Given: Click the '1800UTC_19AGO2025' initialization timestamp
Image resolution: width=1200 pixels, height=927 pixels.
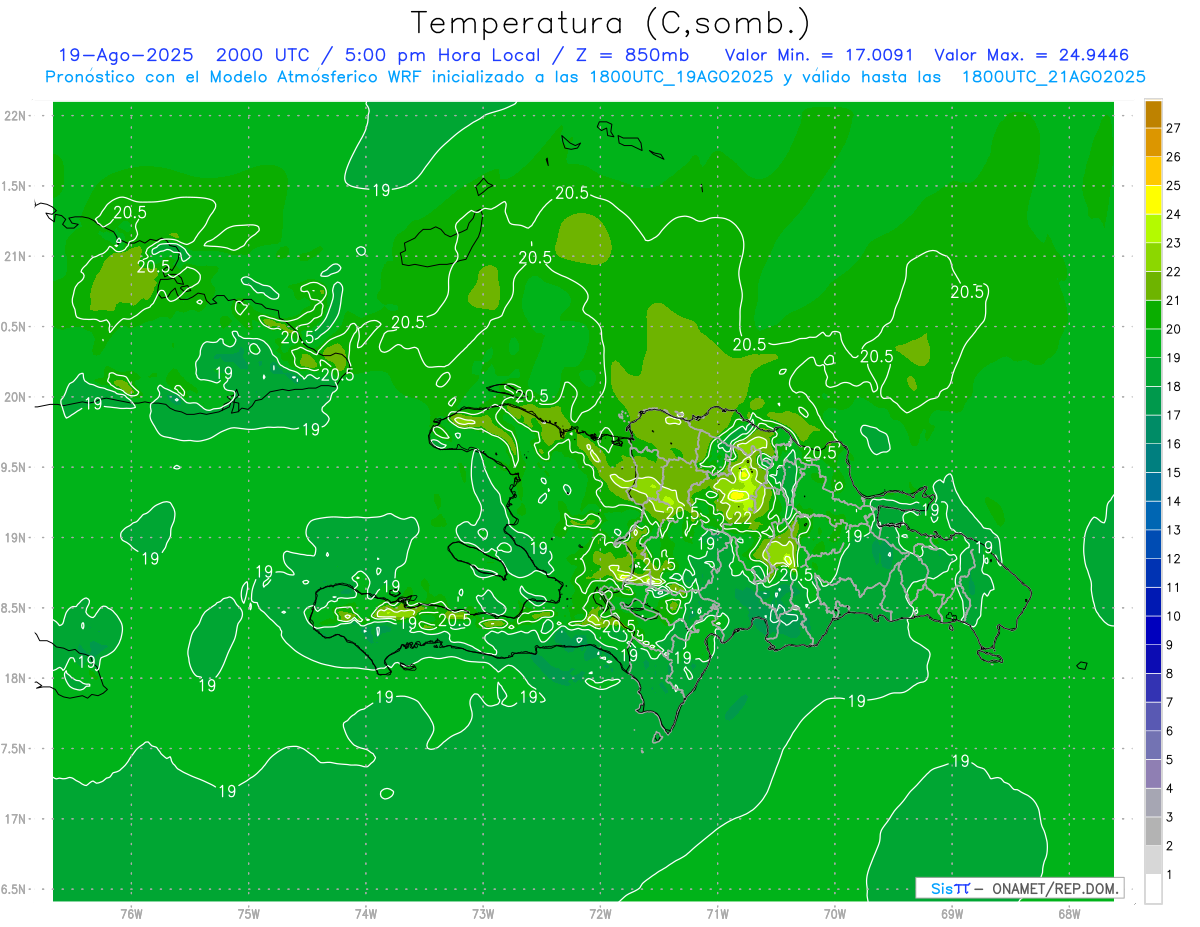Looking at the screenshot, I should click(679, 78).
